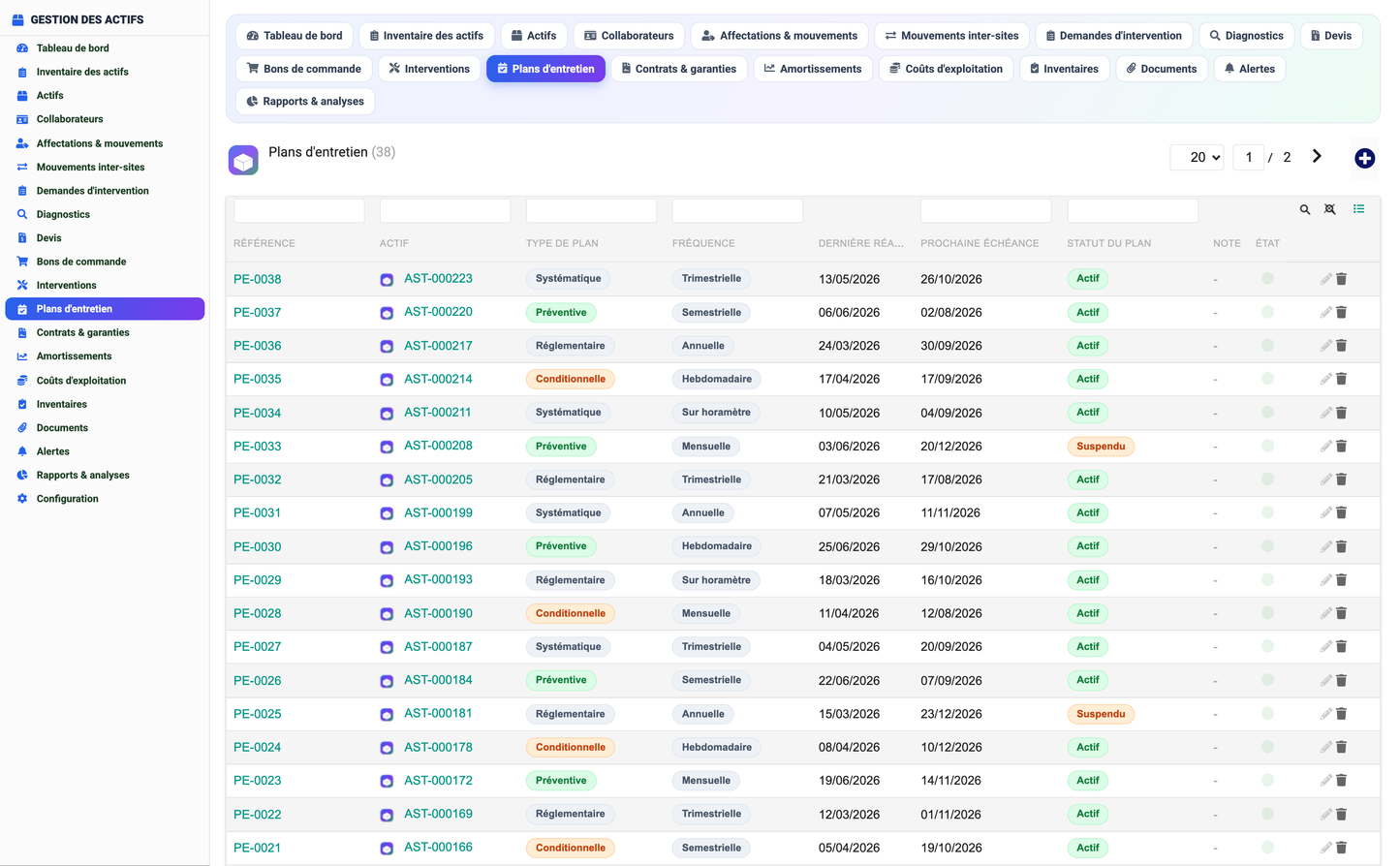The image size is (1400, 866).
Task: Select the Rapports & analyses top tab
Action: [305, 101]
